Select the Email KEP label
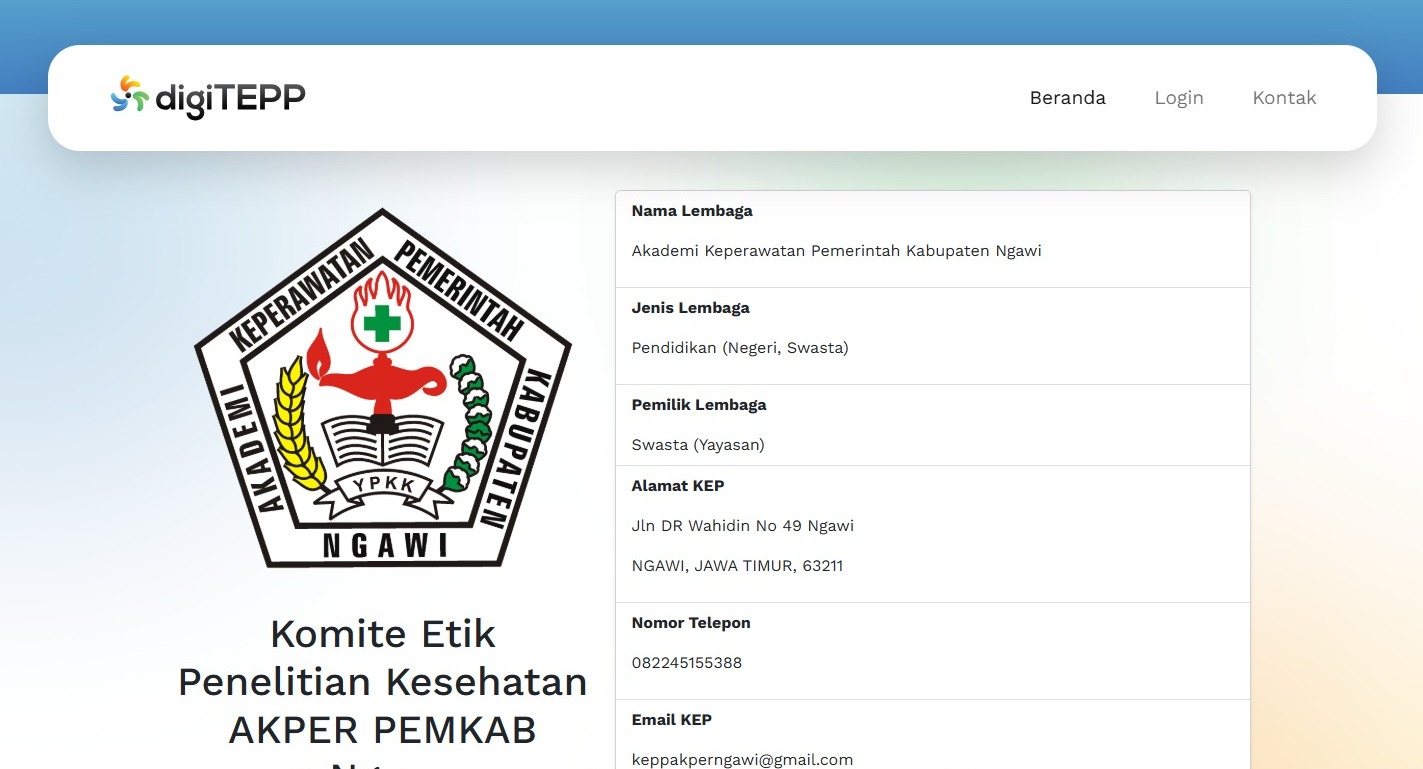This screenshot has height=769, width=1423. pyautogui.click(x=672, y=720)
